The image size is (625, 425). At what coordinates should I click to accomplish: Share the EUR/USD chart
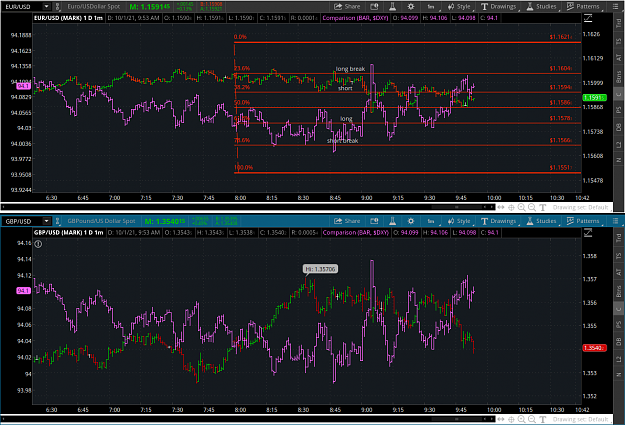coord(347,6)
